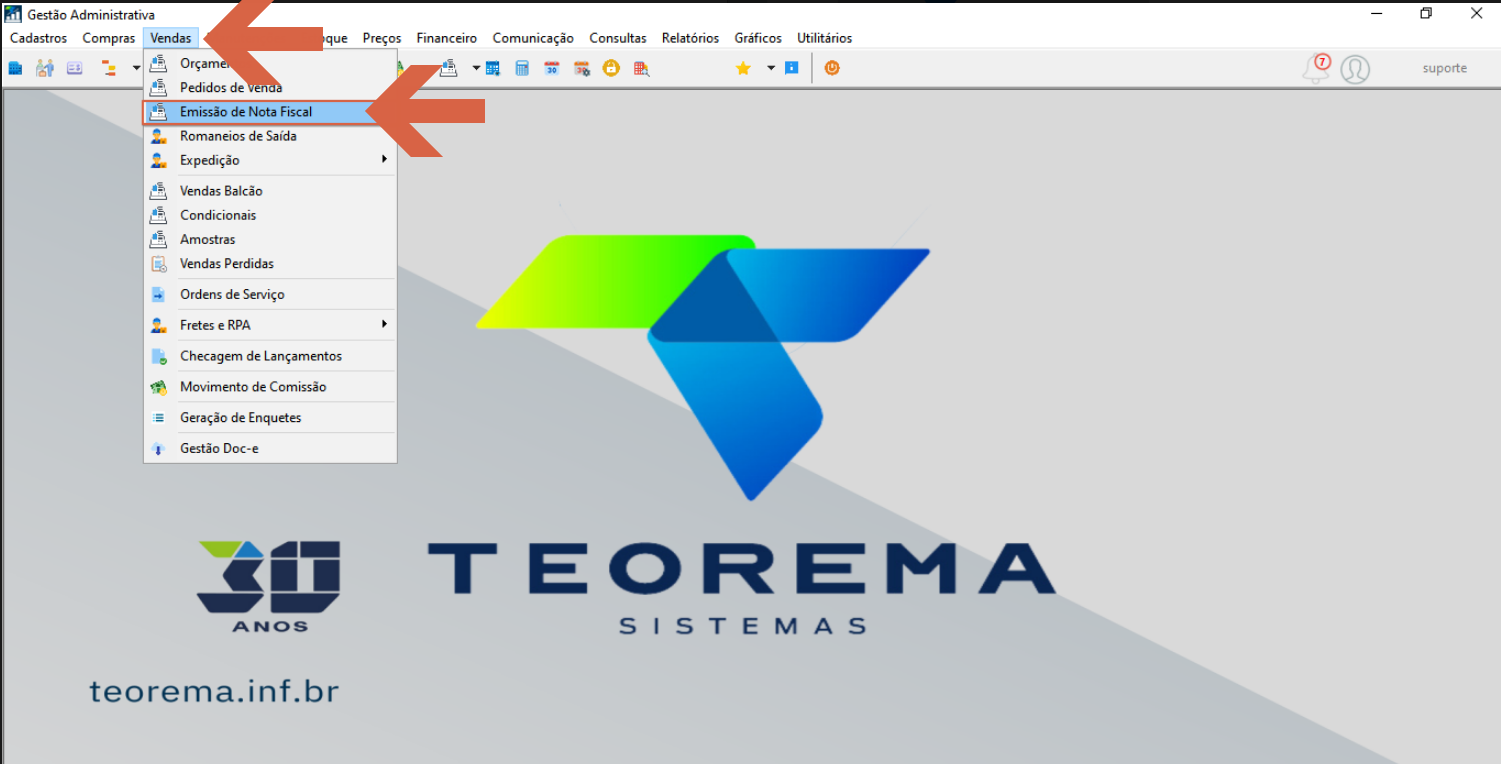Screen dimensions: 1501x764
Task: Click the Romaneios de Saída person icon
Action: click(158, 136)
